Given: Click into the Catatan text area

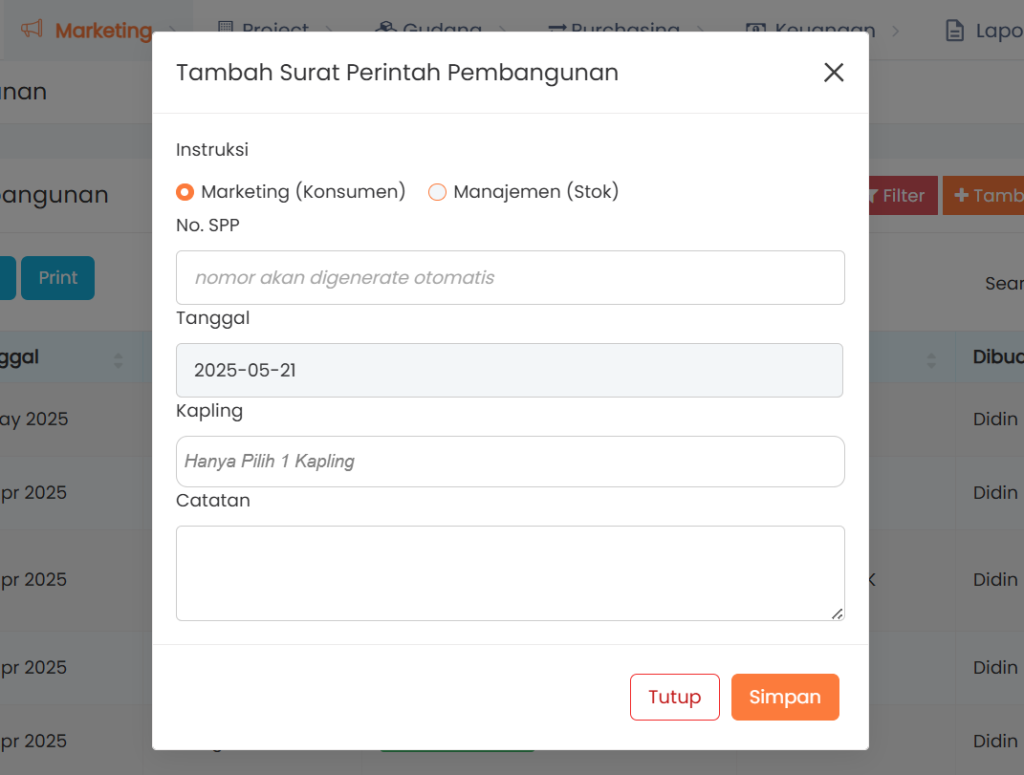Looking at the screenshot, I should click(x=510, y=573).
